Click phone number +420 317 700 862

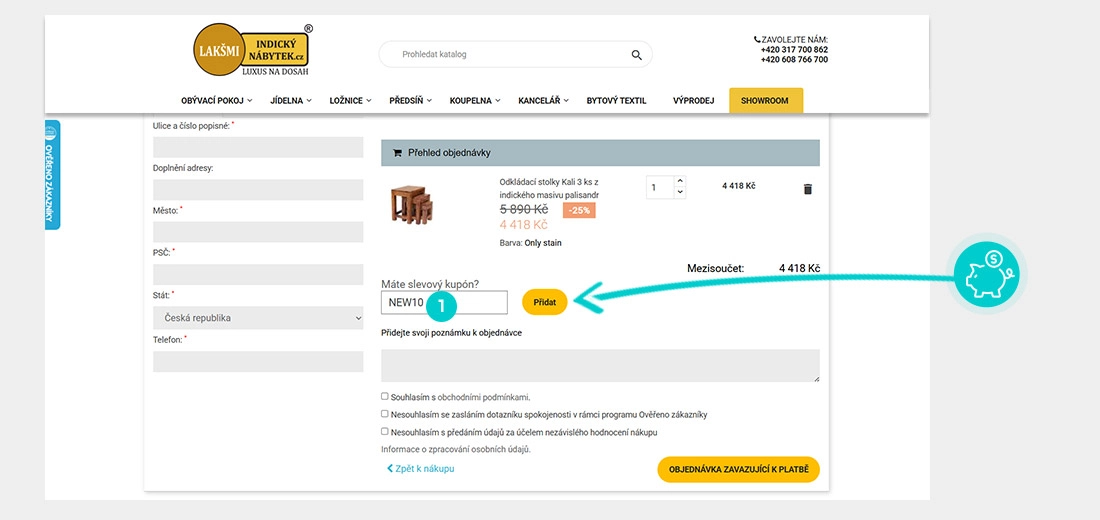[x=794, y=50]
